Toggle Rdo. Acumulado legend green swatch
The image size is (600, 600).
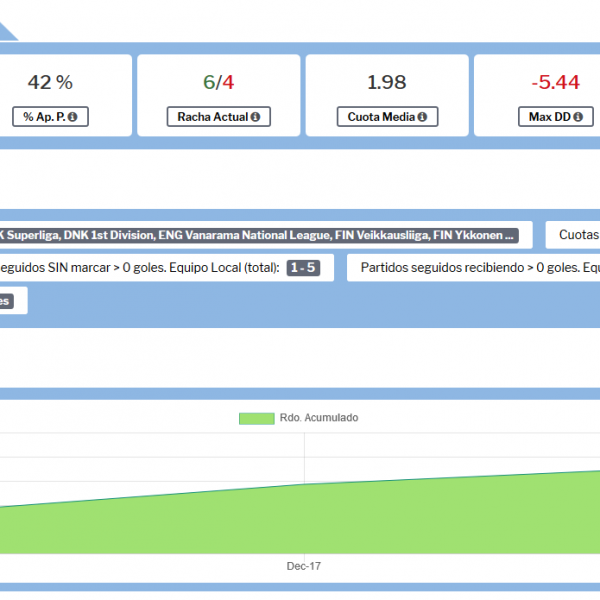[256, 418]
